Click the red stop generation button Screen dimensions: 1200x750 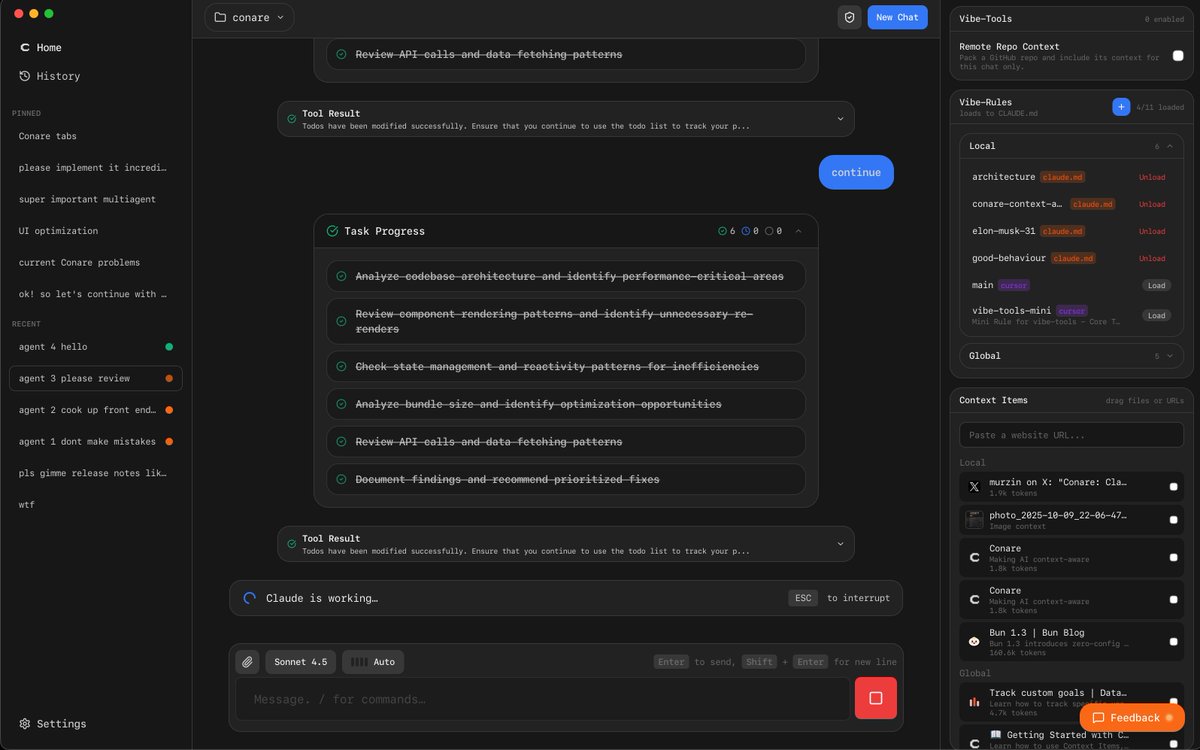tap(876, 698)
